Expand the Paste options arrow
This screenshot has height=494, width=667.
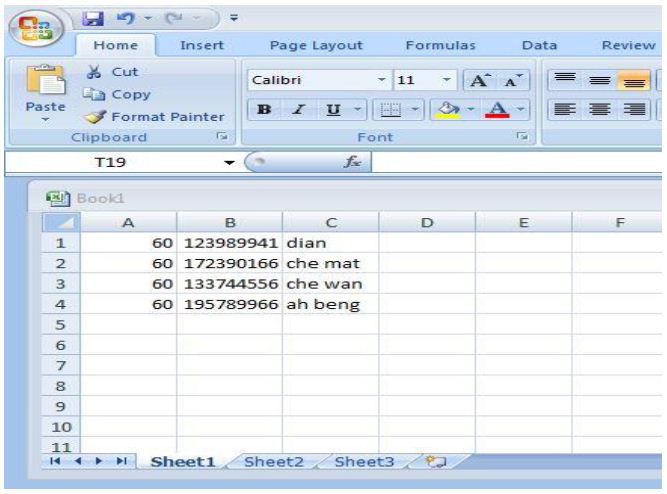46,120
